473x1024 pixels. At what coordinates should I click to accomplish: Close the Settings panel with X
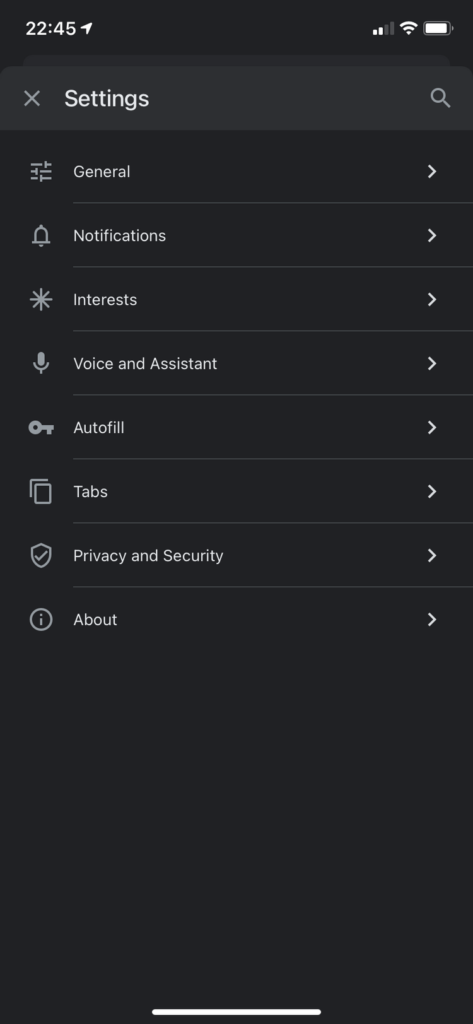tap(32, 99)
